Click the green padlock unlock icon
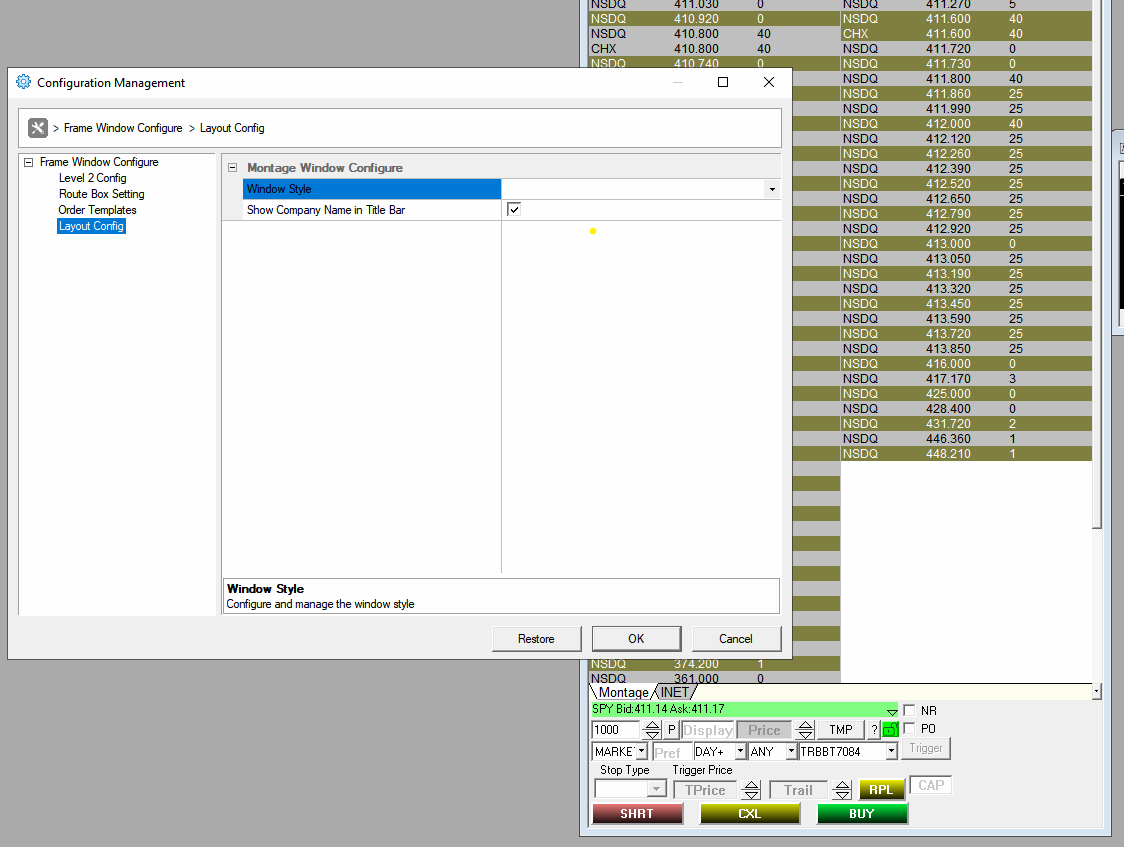1124x847 pixels. coord(890,729)
